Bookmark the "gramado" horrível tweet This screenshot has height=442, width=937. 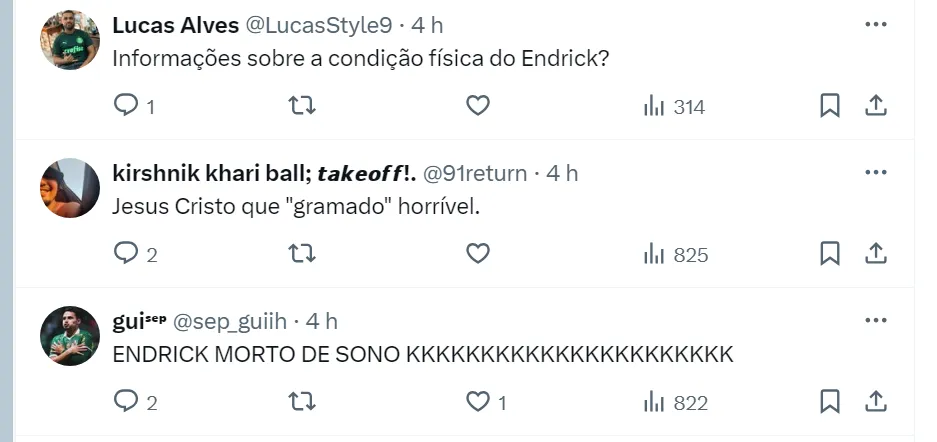click(x=830, y=254)
